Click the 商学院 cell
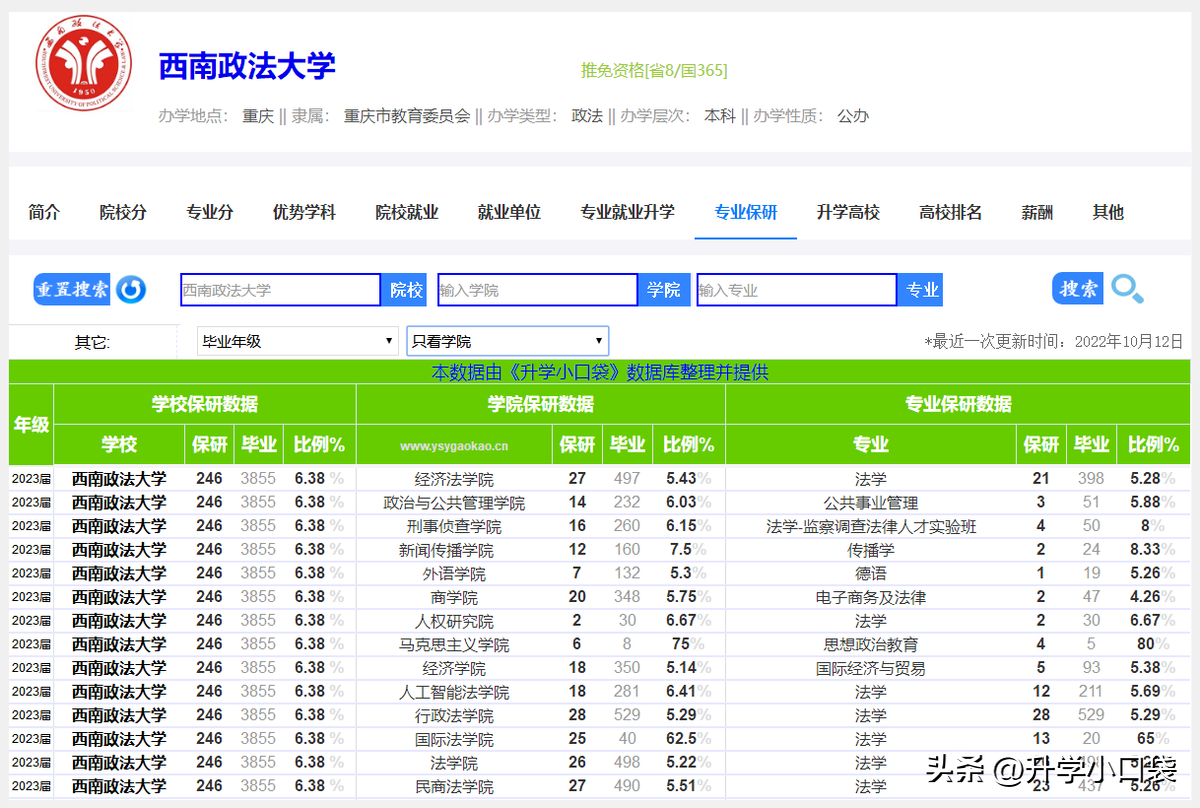The width and height of the screenshot is (1200, 808). (x=454, y=597)
